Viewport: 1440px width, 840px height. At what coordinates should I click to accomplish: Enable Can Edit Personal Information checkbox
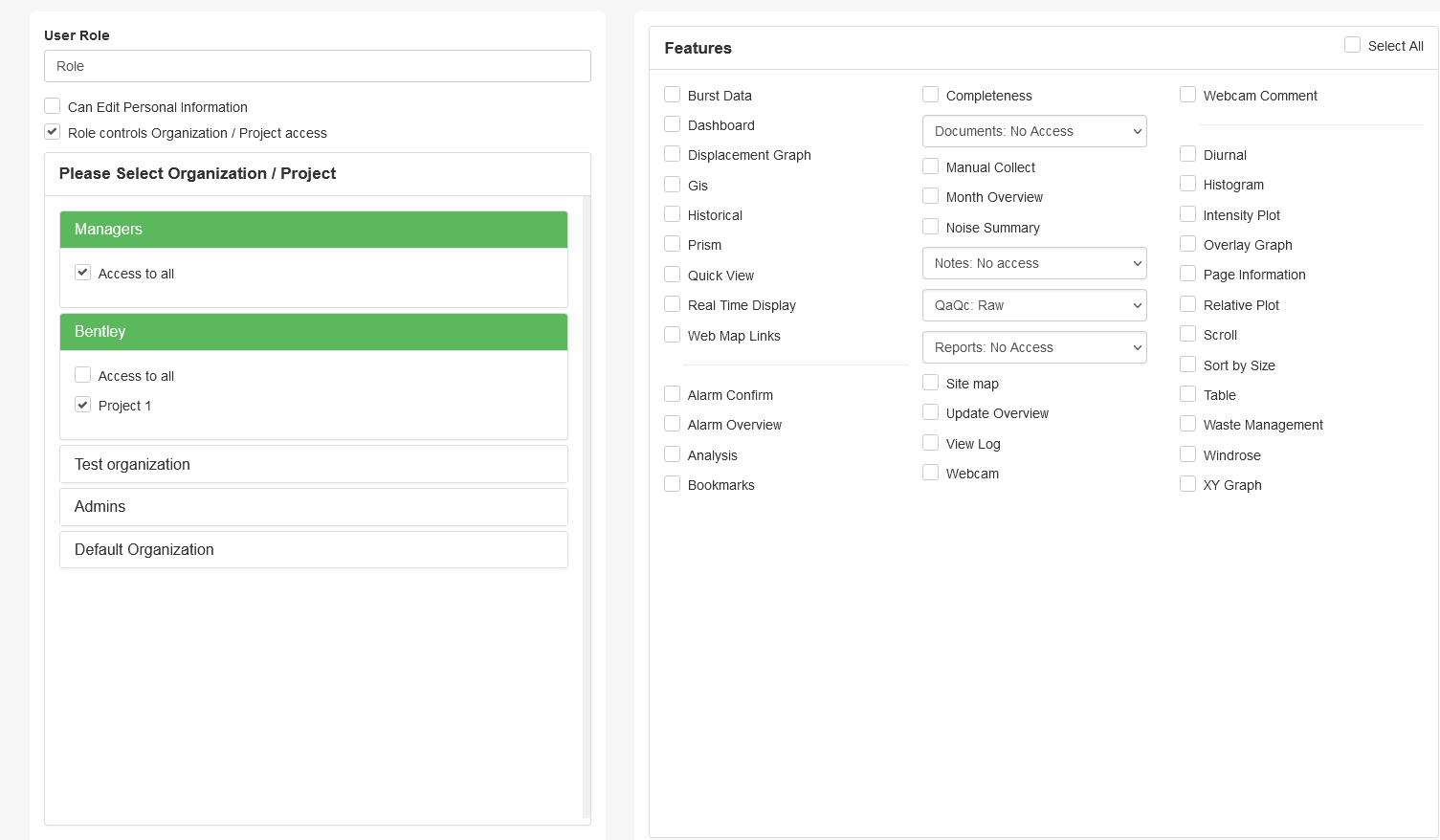point(53,106)
